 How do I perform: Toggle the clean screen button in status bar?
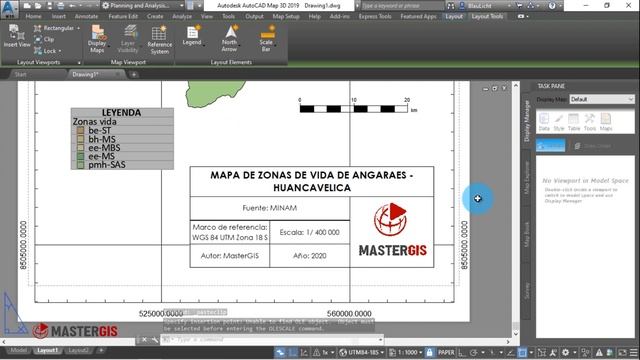coord(622,352)
